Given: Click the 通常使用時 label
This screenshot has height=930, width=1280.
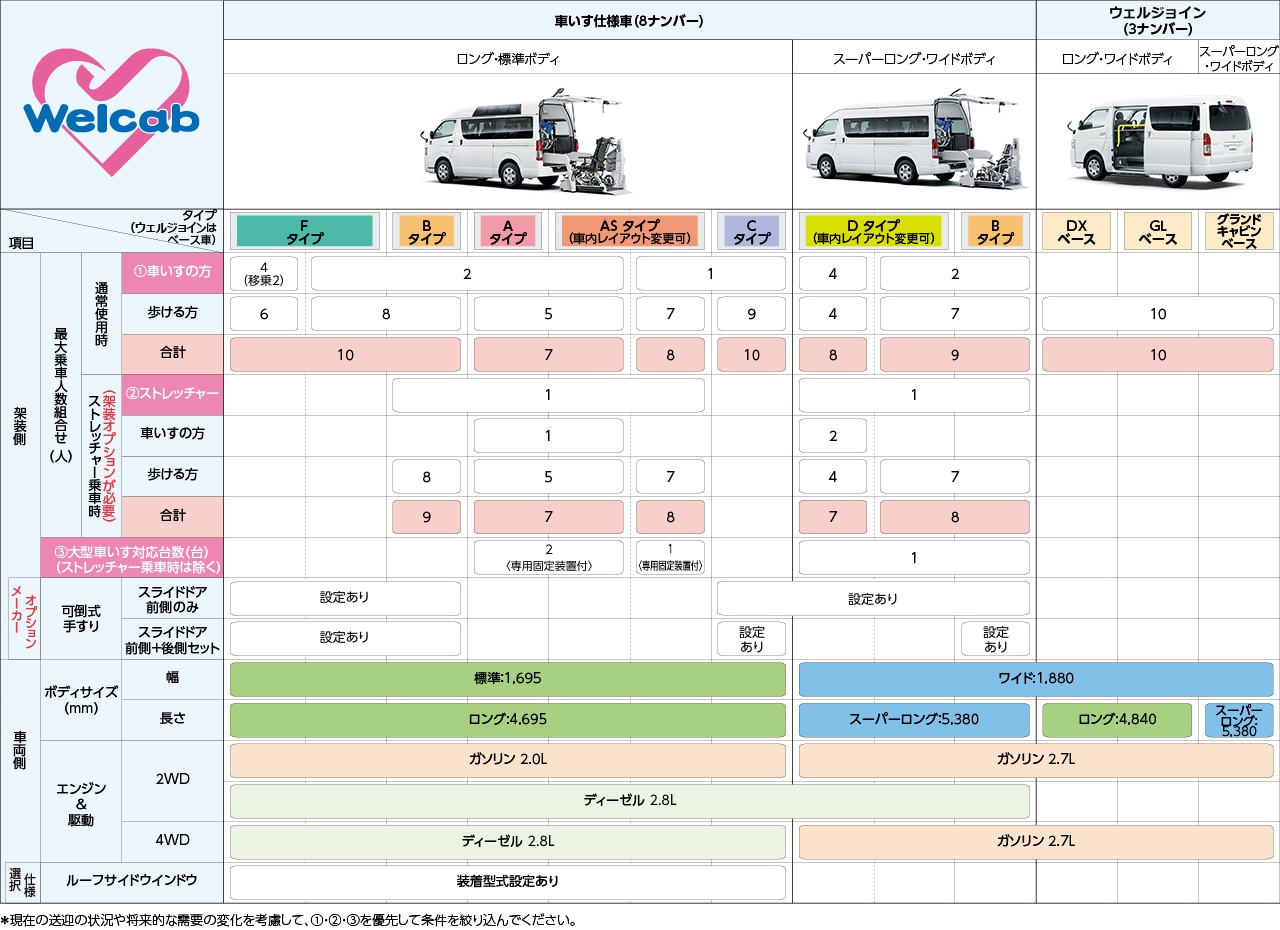Looking at the screenshot, I should (101, 314).
